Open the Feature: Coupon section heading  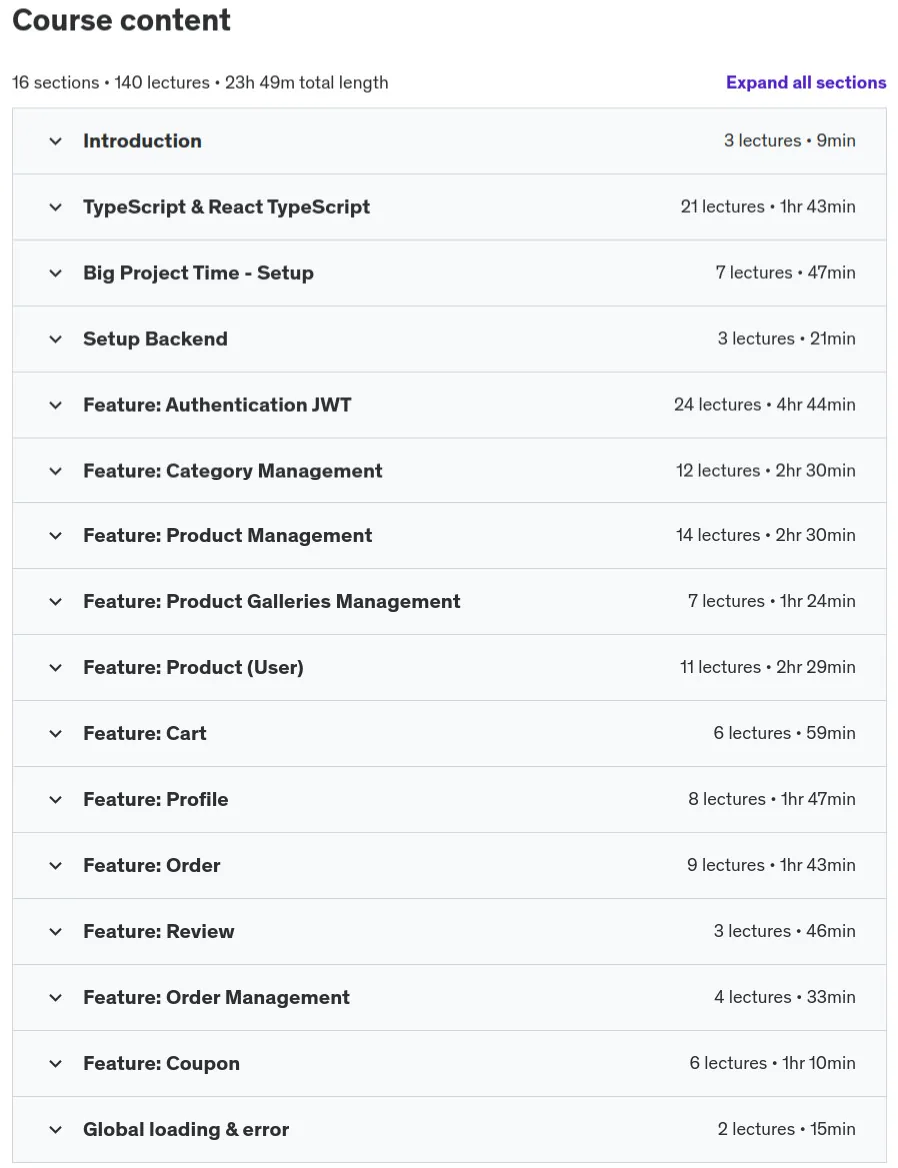coord(162,1064)
